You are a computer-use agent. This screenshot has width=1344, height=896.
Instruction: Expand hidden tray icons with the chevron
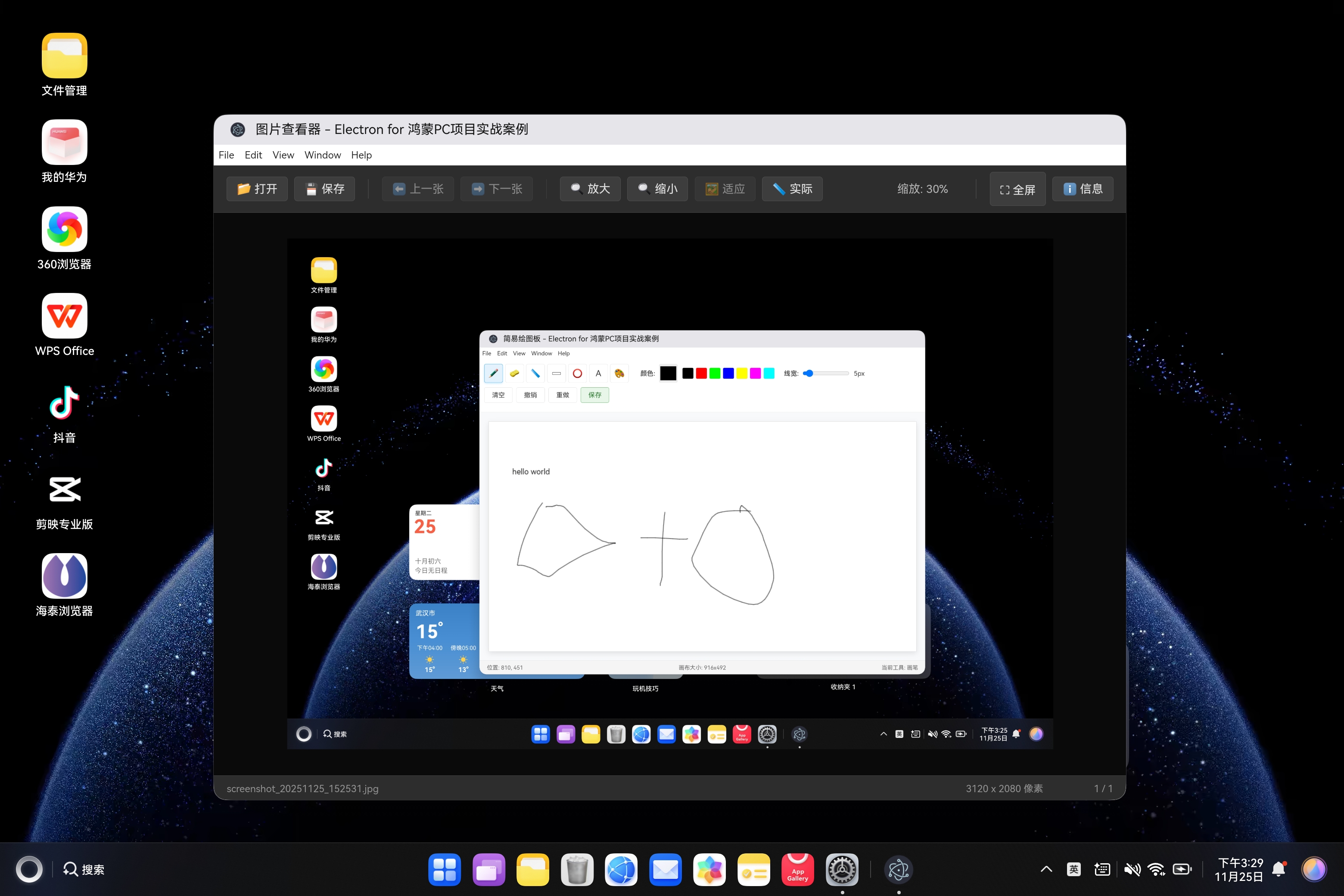click(1046, 870)
